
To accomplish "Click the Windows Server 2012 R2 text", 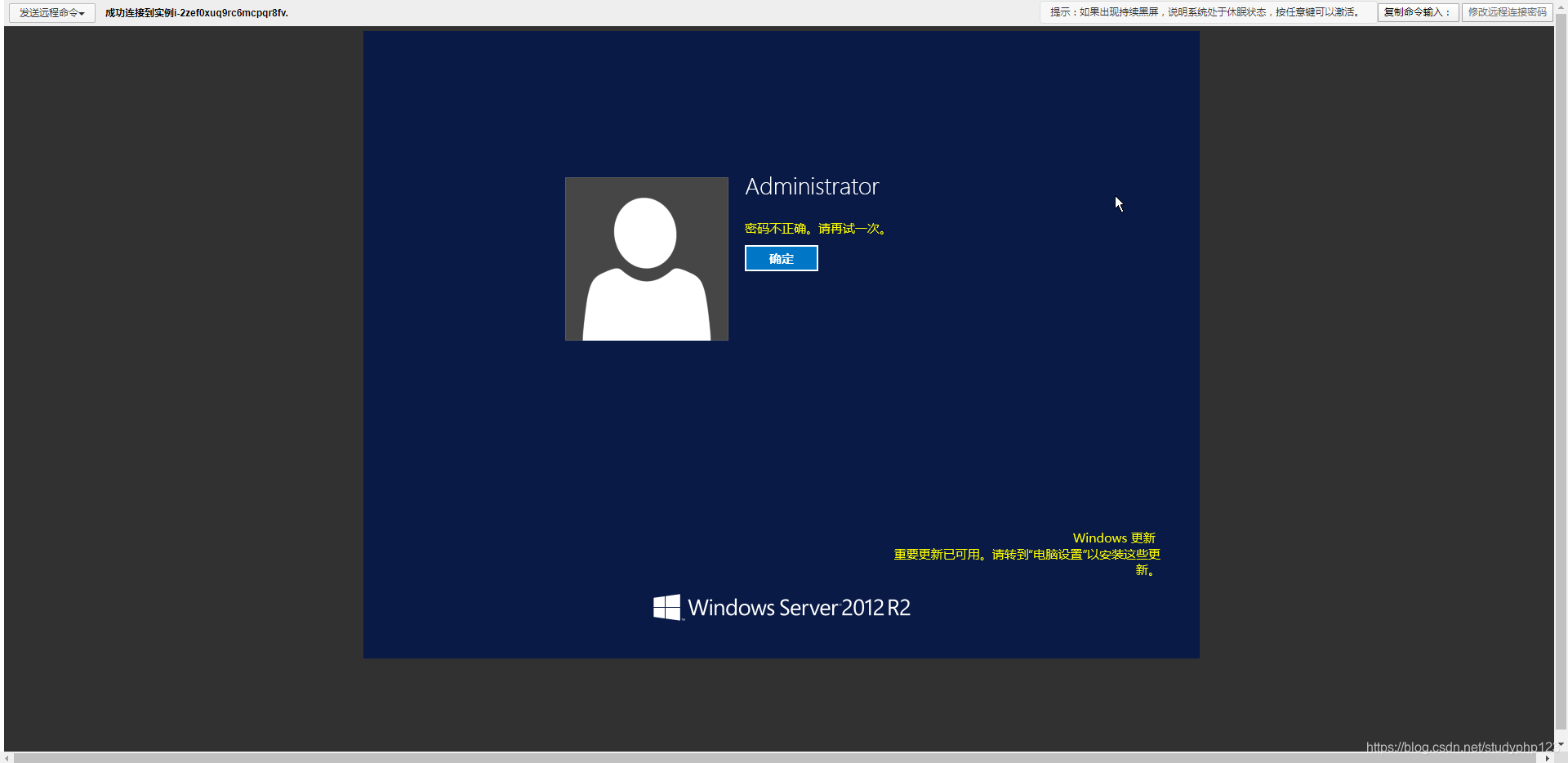I will 799,608.
